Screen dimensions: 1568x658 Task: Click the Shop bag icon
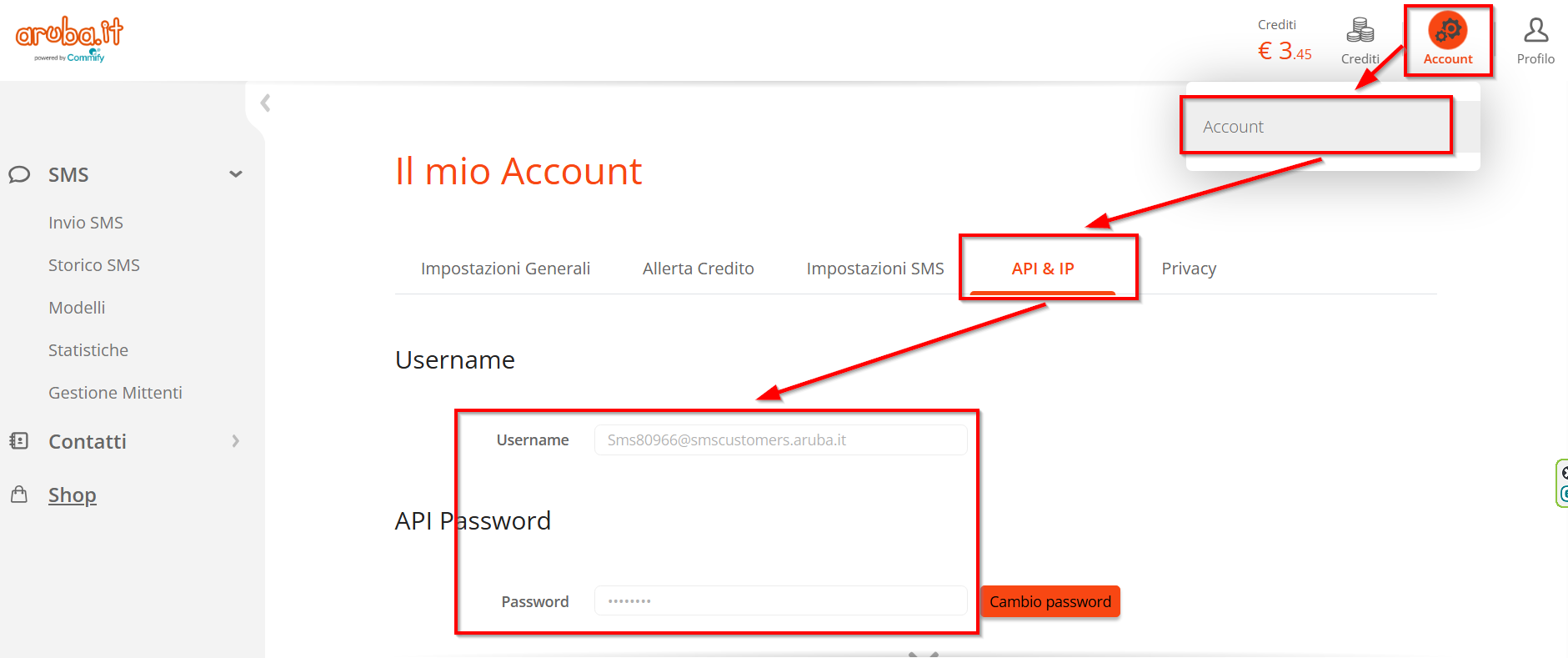[19, 495]
